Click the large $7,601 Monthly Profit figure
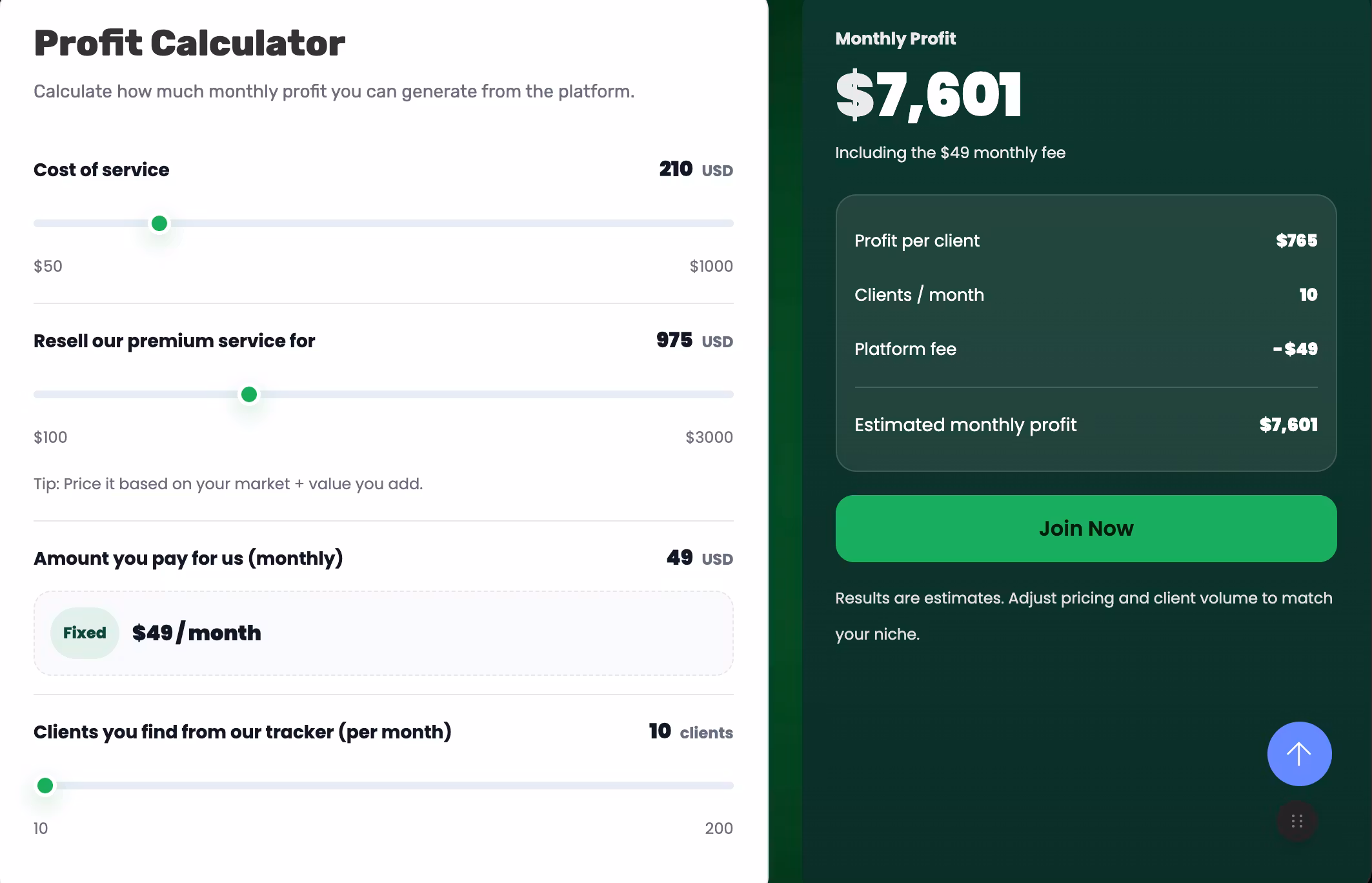The image size is (1372, 883). (x=928, y=96)
